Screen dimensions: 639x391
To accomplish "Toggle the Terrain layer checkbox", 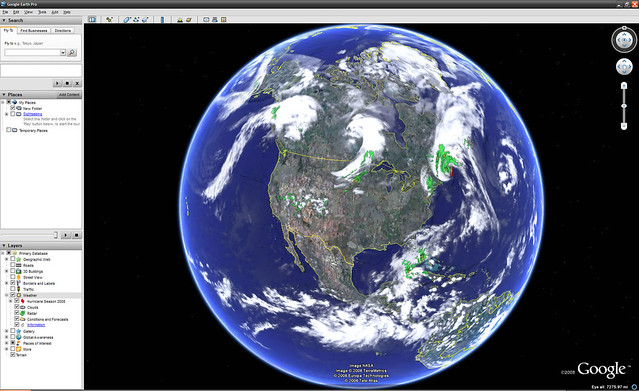I will (13, 355).
